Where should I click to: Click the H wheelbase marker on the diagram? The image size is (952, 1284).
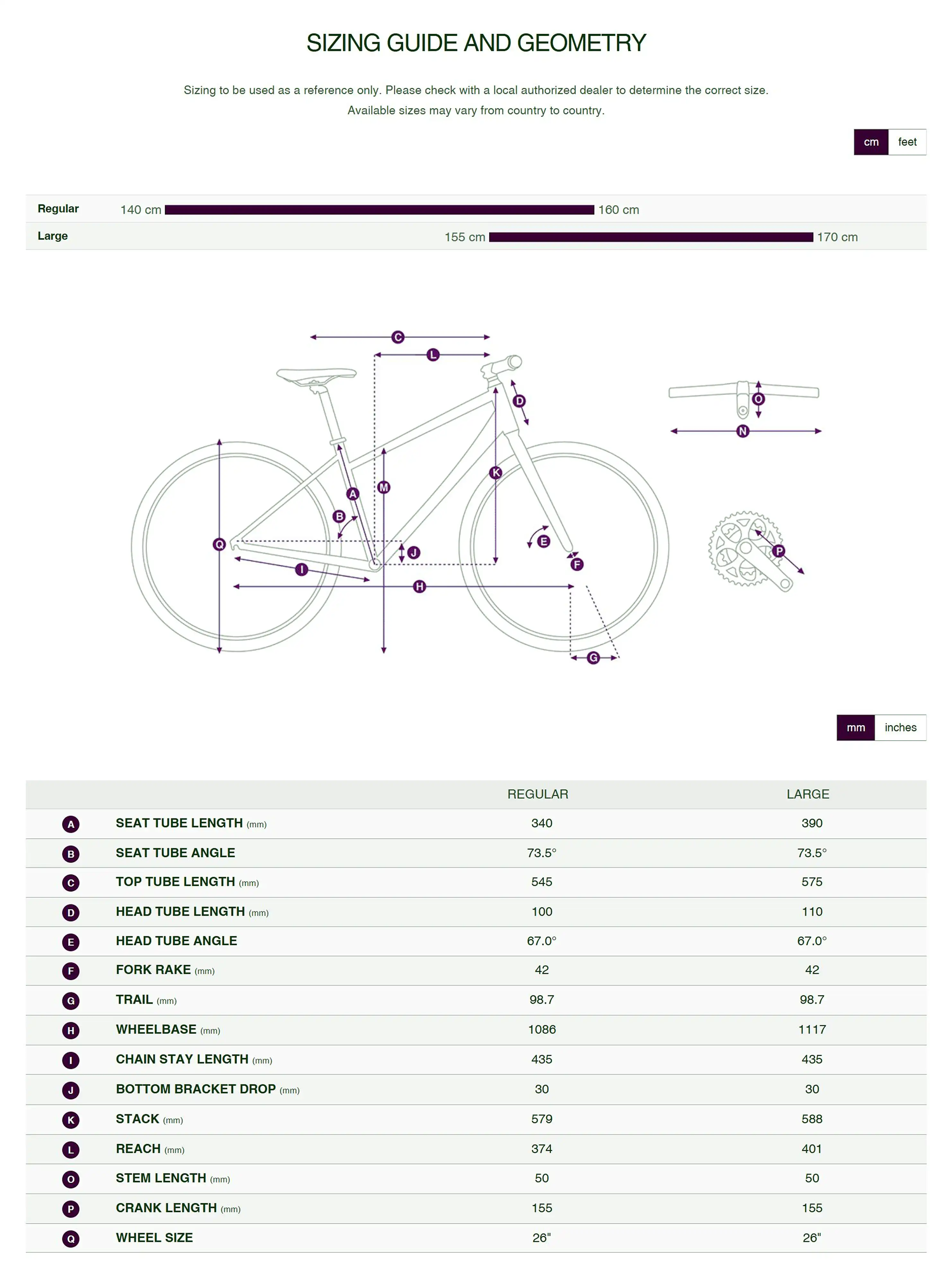point(420,586)
